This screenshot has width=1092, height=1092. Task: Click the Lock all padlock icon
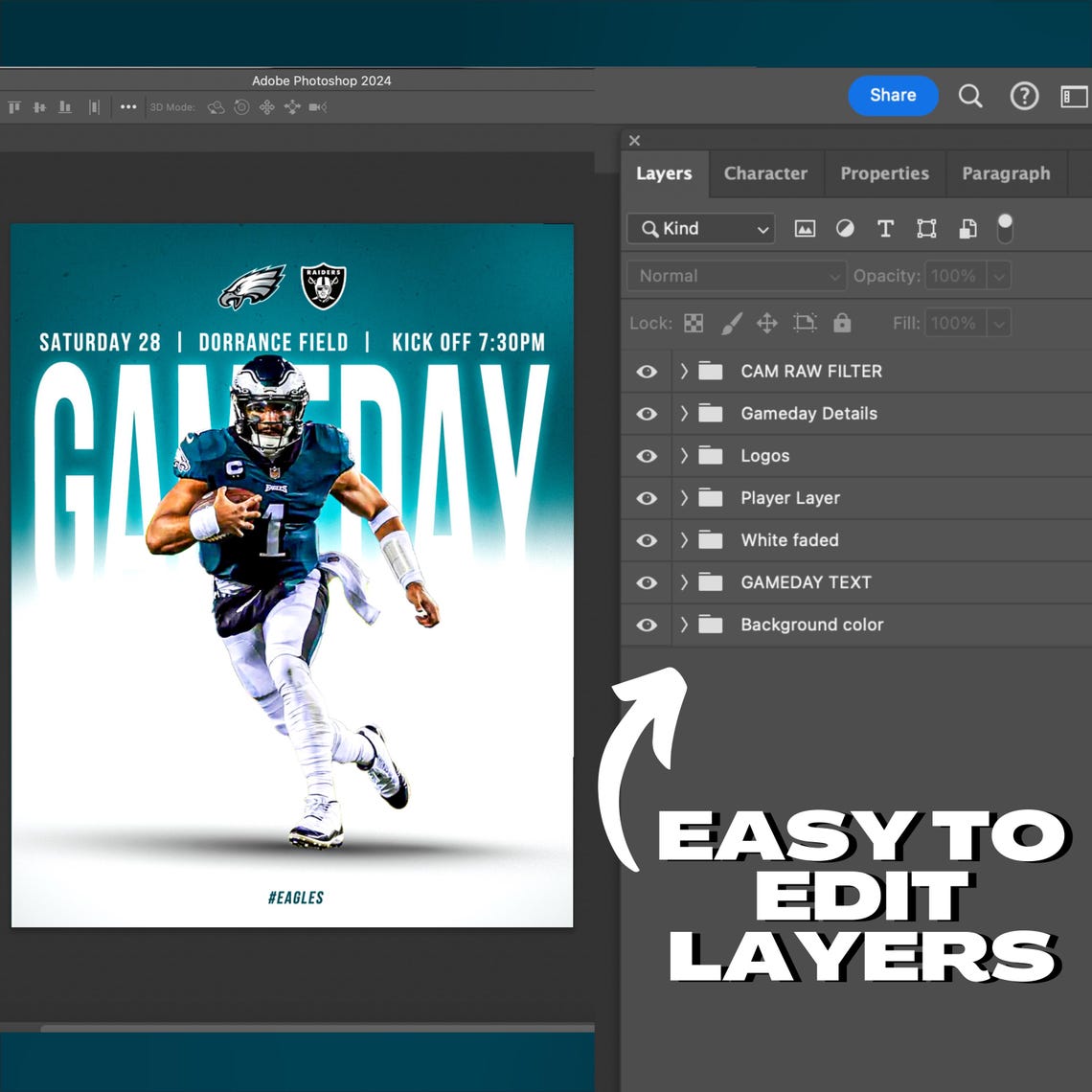pos(841,323)
